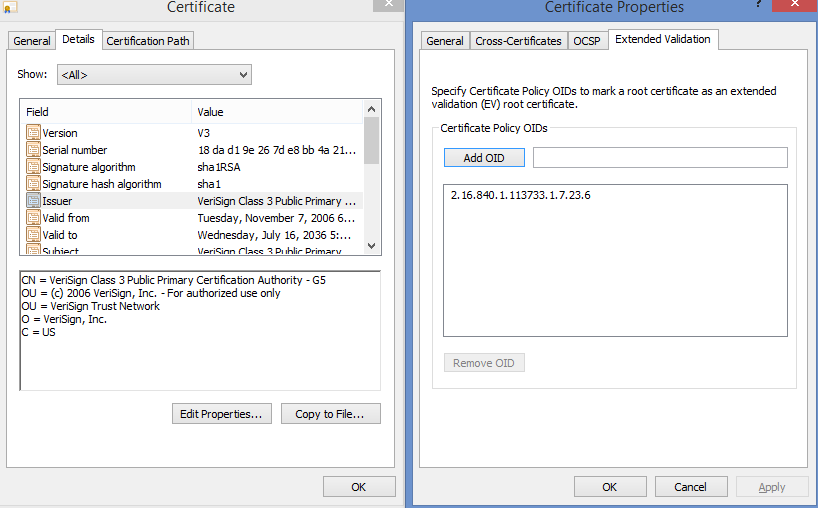Select the Extended Validation tab
This screenshot has height=508, width=818.
(x=663, y=39)
